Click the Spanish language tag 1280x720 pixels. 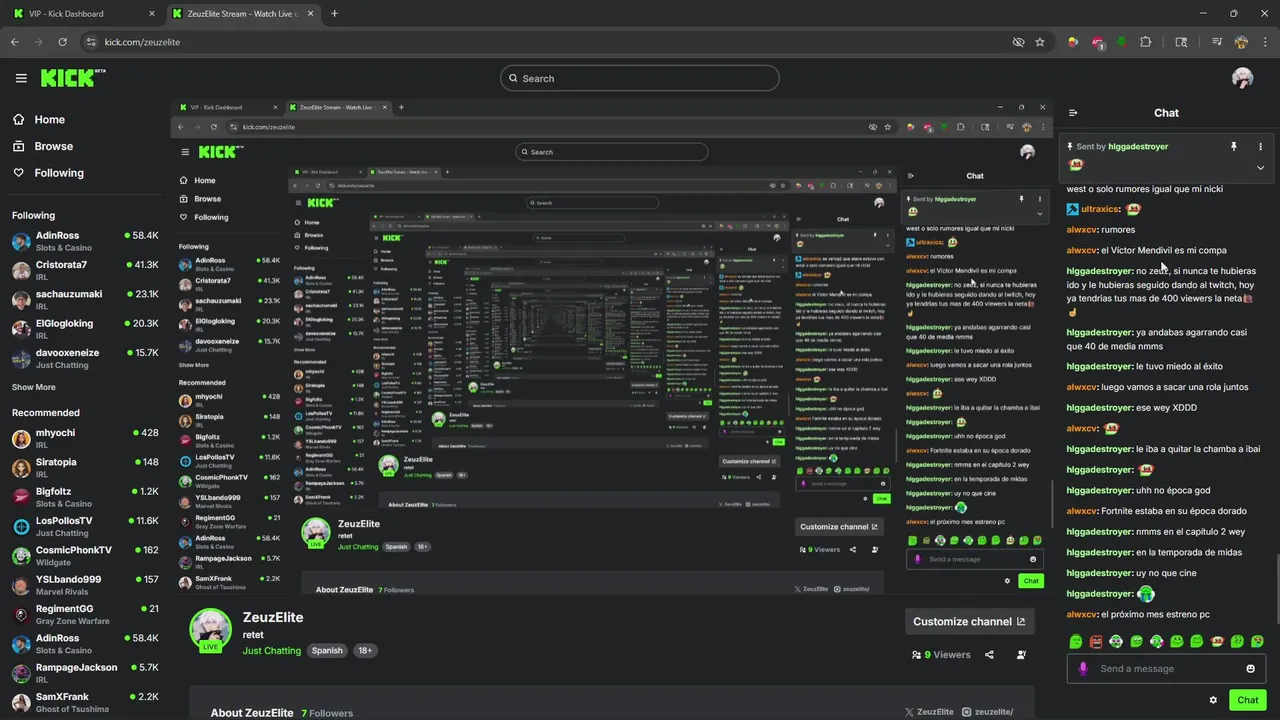coord(327,651)
